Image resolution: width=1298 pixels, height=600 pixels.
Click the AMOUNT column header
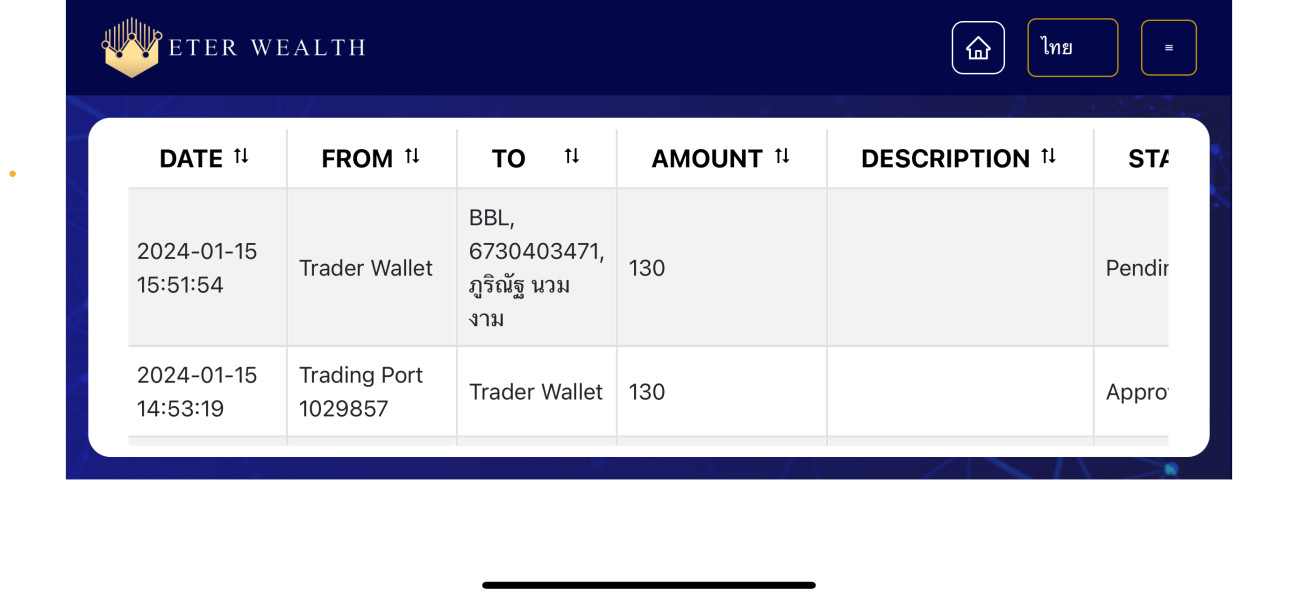707,159
